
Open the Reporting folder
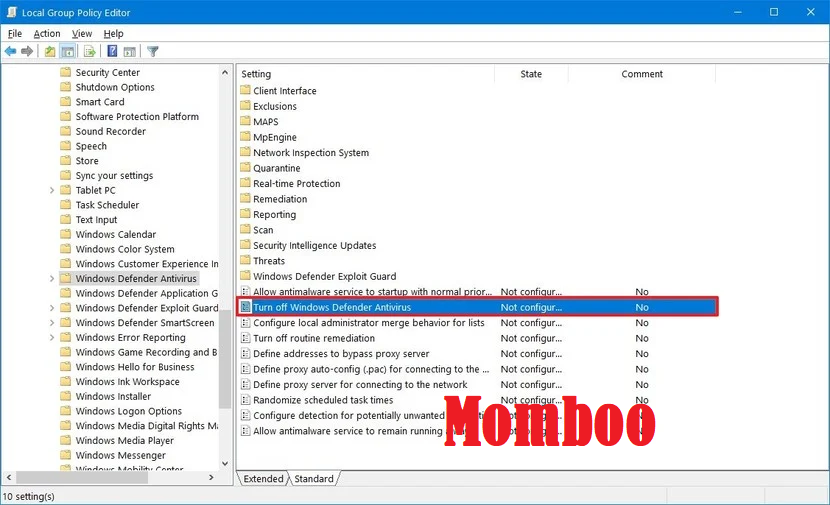click(x=274, y=214)
